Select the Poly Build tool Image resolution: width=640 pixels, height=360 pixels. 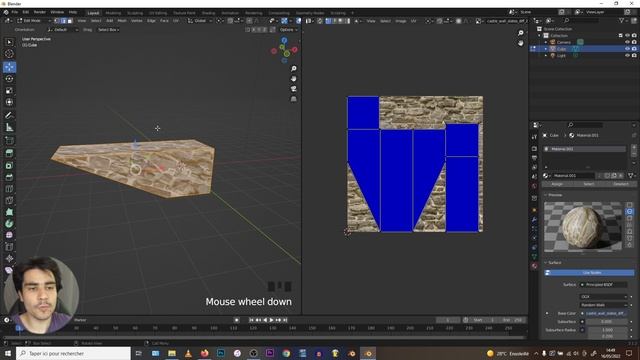9,212
